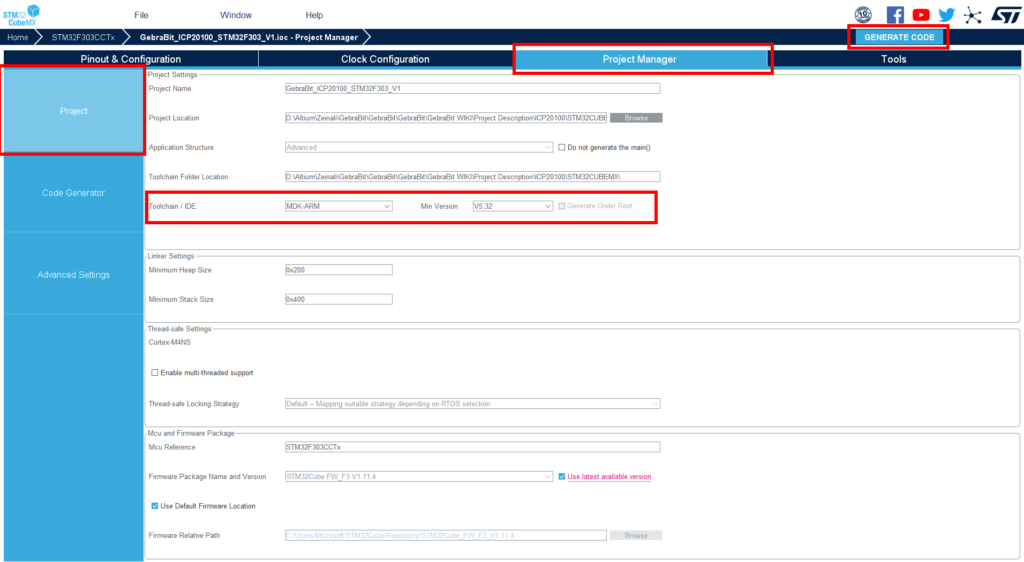Browse for the Project Location

click(635, 117)
